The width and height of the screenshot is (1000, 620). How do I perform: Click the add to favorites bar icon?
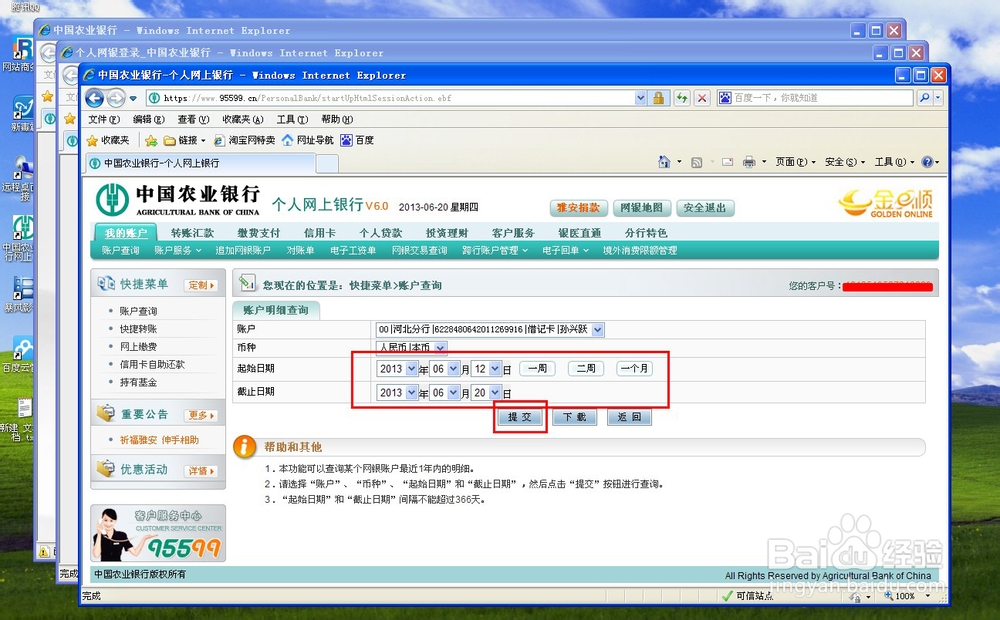tap(151, 140)
